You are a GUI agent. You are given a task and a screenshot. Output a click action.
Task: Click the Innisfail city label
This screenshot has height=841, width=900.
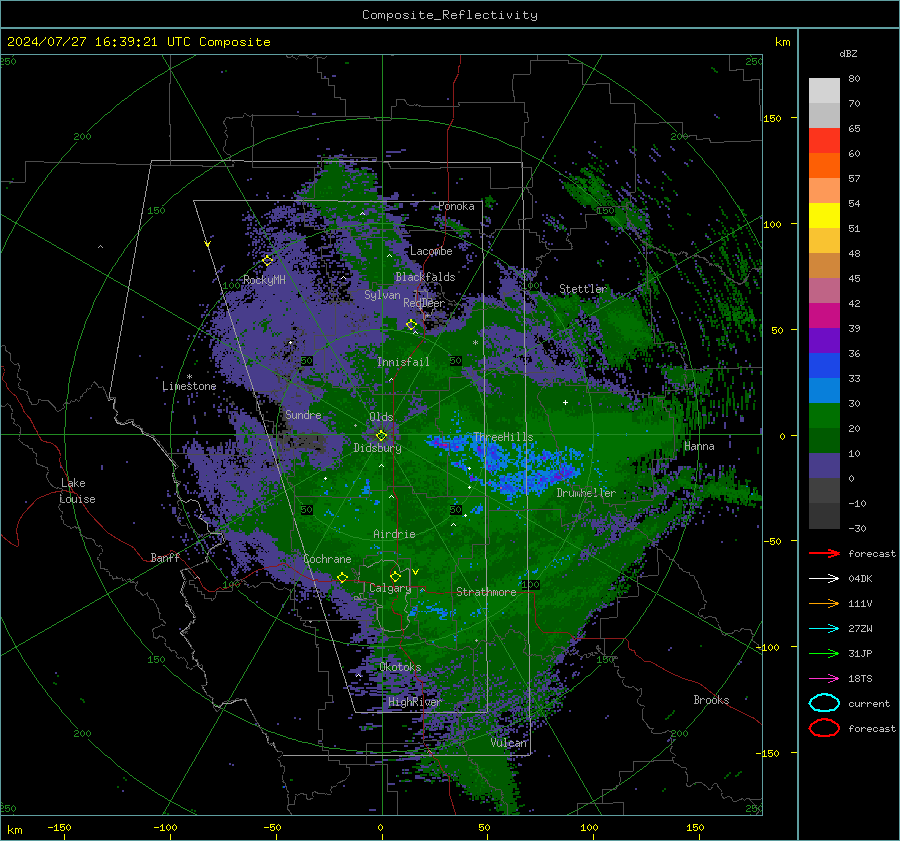pyautogui.click(x=403, y=362)
